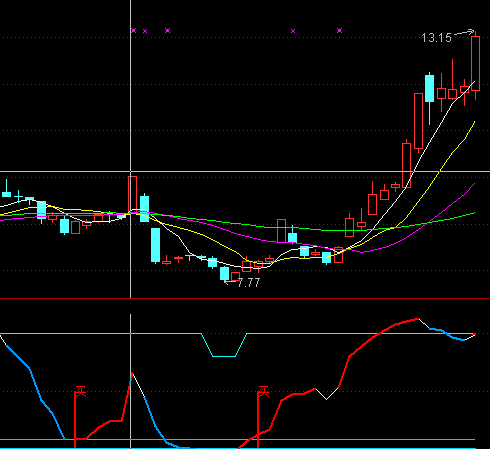Select the green moving average line at its right end

tap(473, 213)
